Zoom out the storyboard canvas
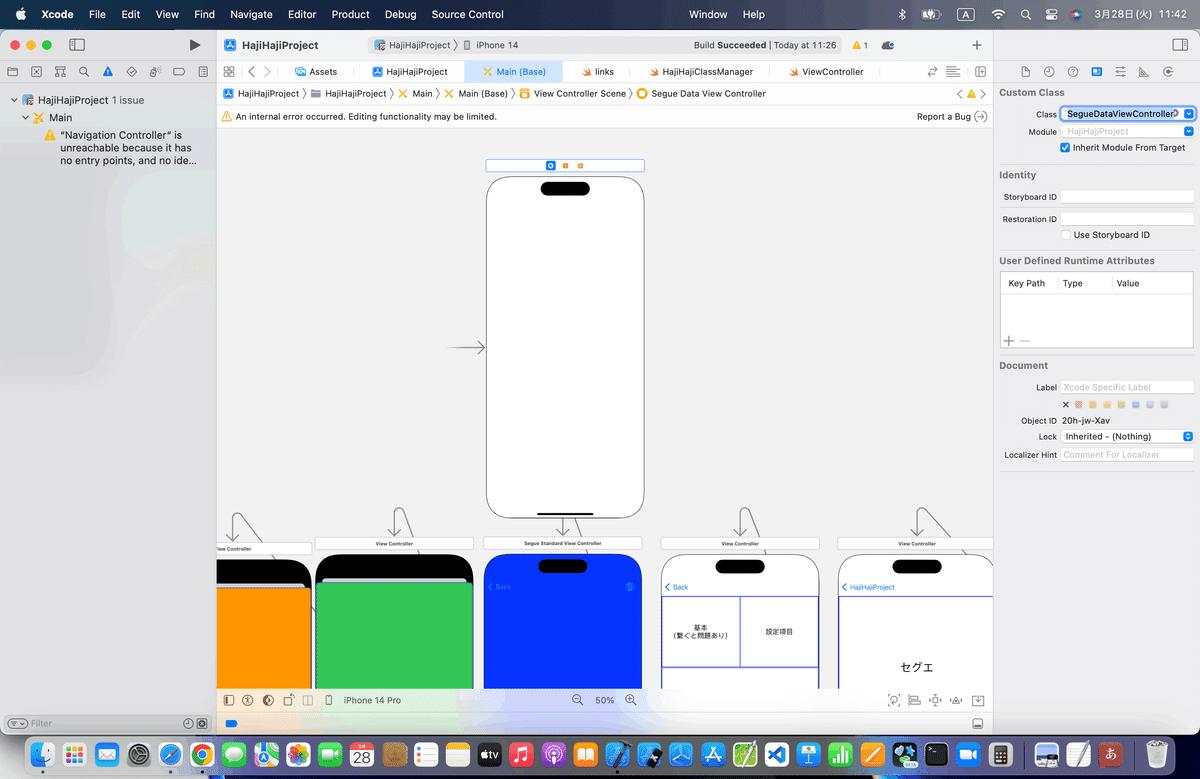The width and height of the screenshot is (1200, 779). [x=577, y=700]
